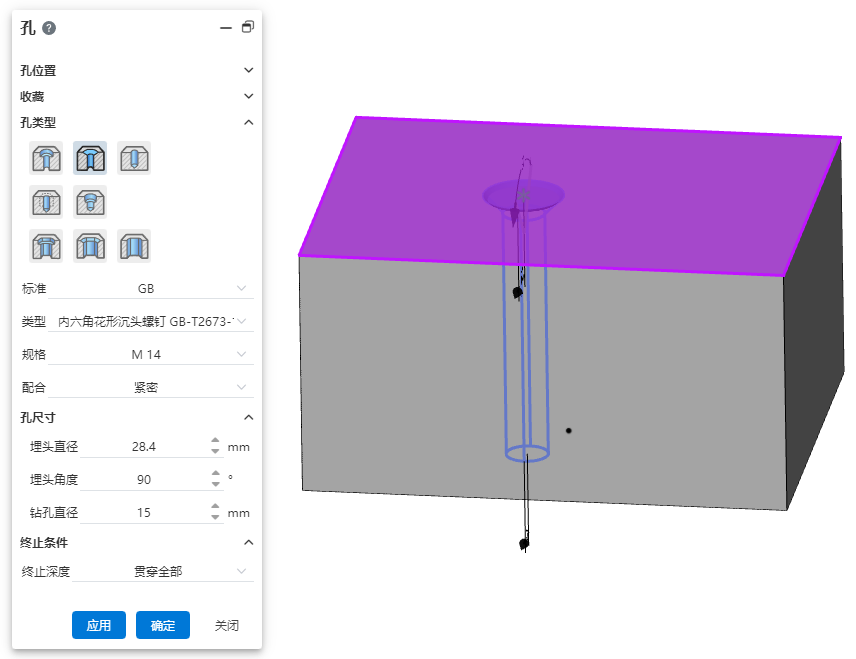Click the 关闭 button
The width and height of the screenshot is (856, 659).
tap(227, 625)
